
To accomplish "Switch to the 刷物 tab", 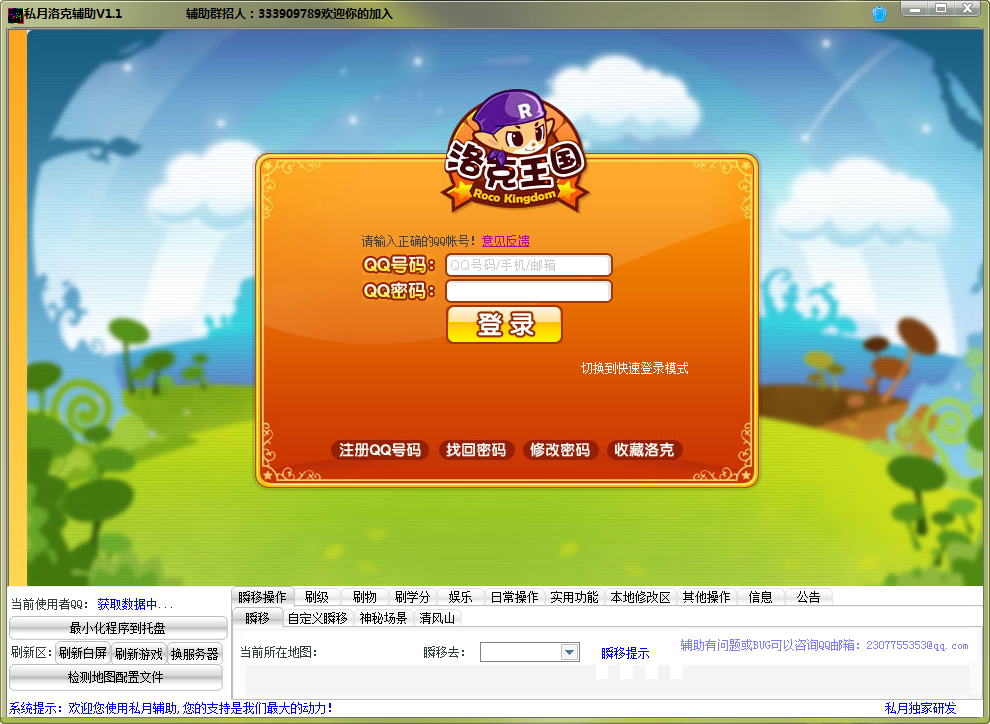I will [364, 597].
